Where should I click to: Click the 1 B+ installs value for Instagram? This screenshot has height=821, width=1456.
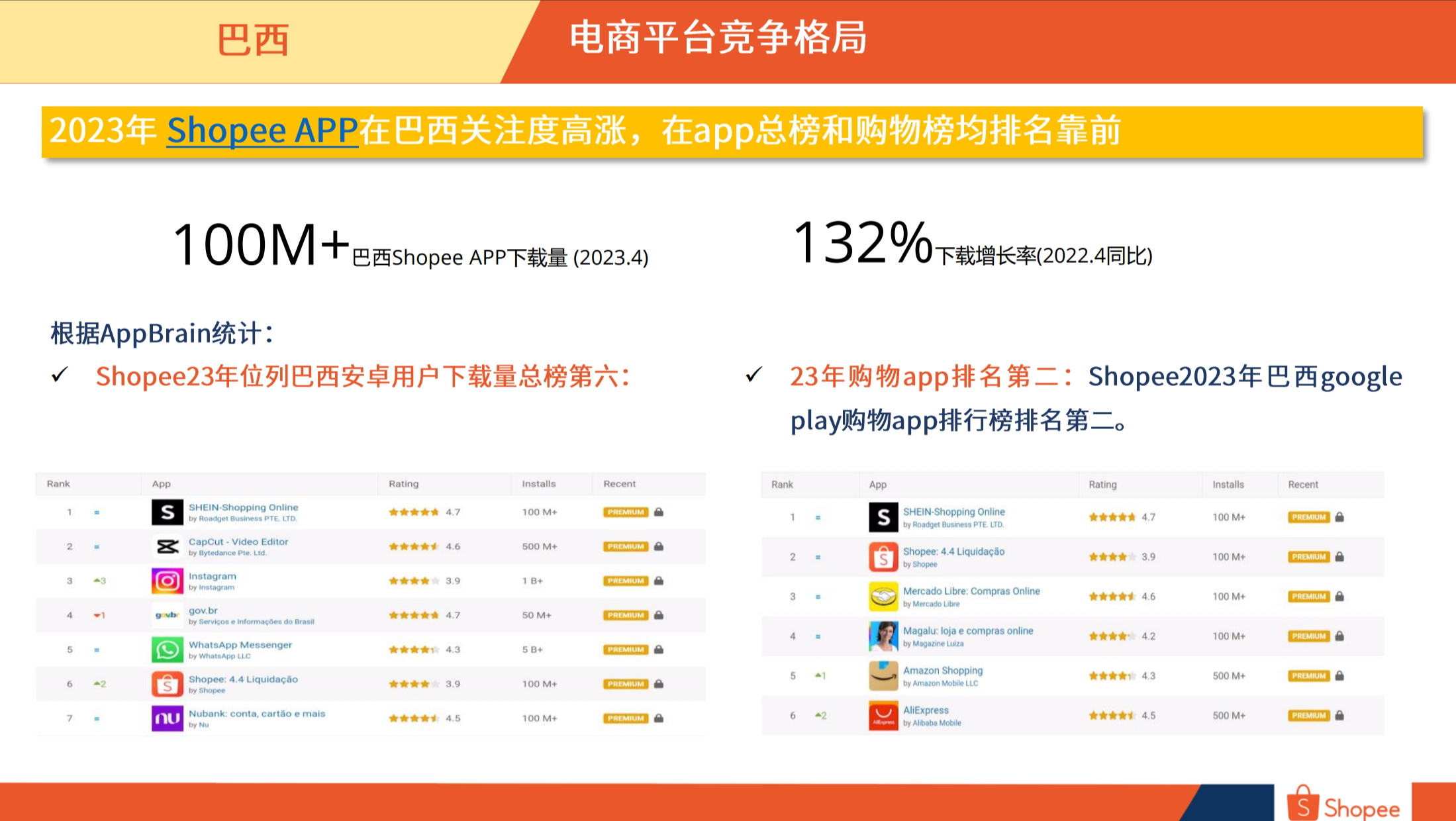coord(532,581)
